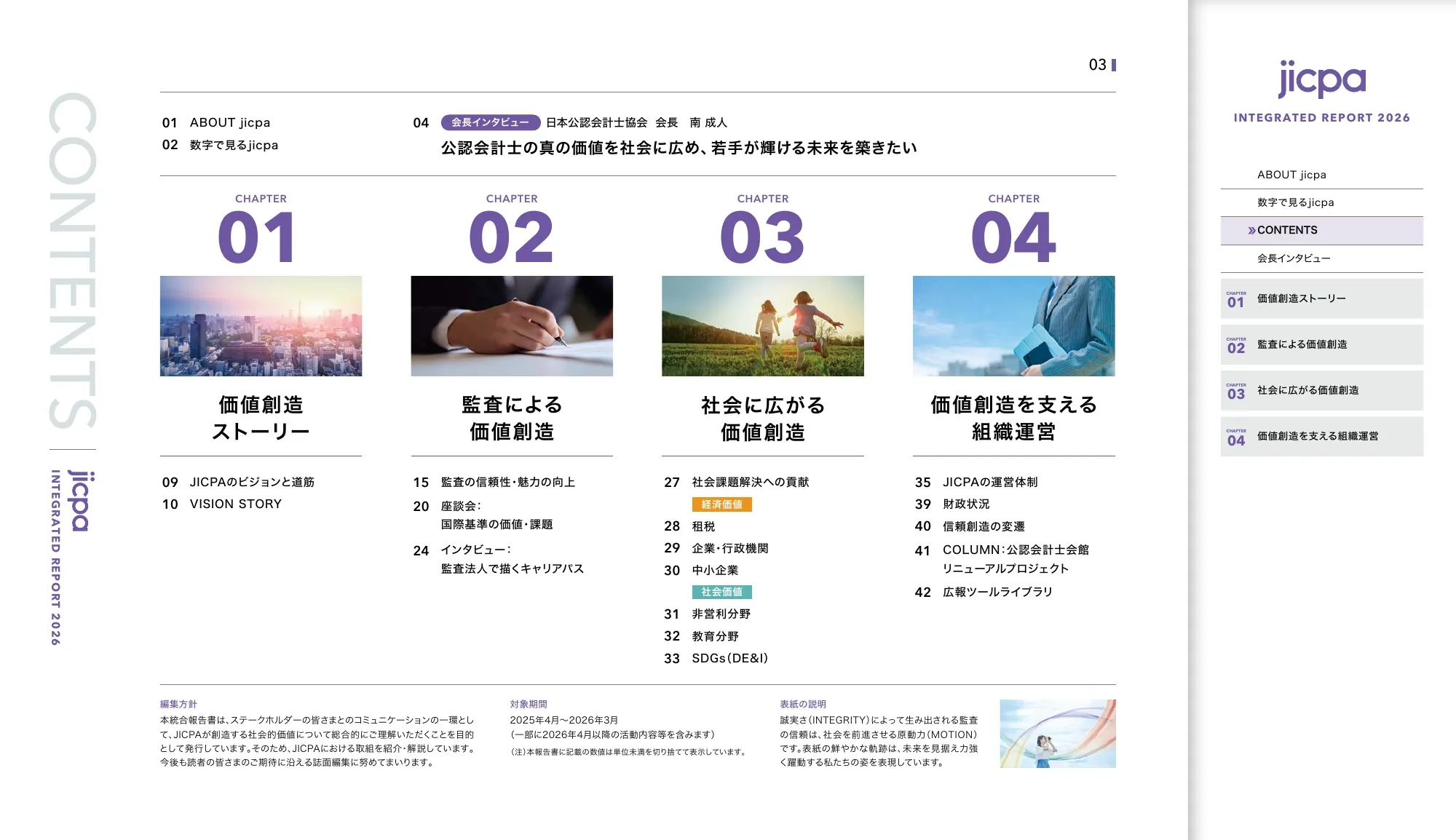Click the Chapter 03 children running photo
Viewport: 1456px width, 840px height.
click(763, 326)
